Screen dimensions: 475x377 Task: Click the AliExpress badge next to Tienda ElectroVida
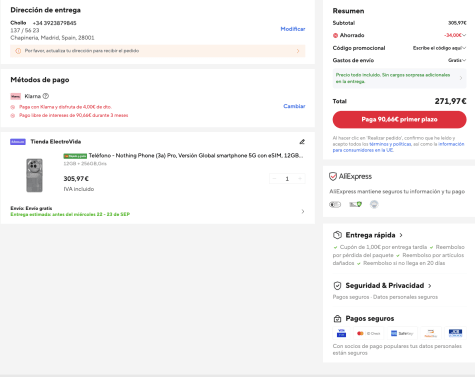click(18, 142)
